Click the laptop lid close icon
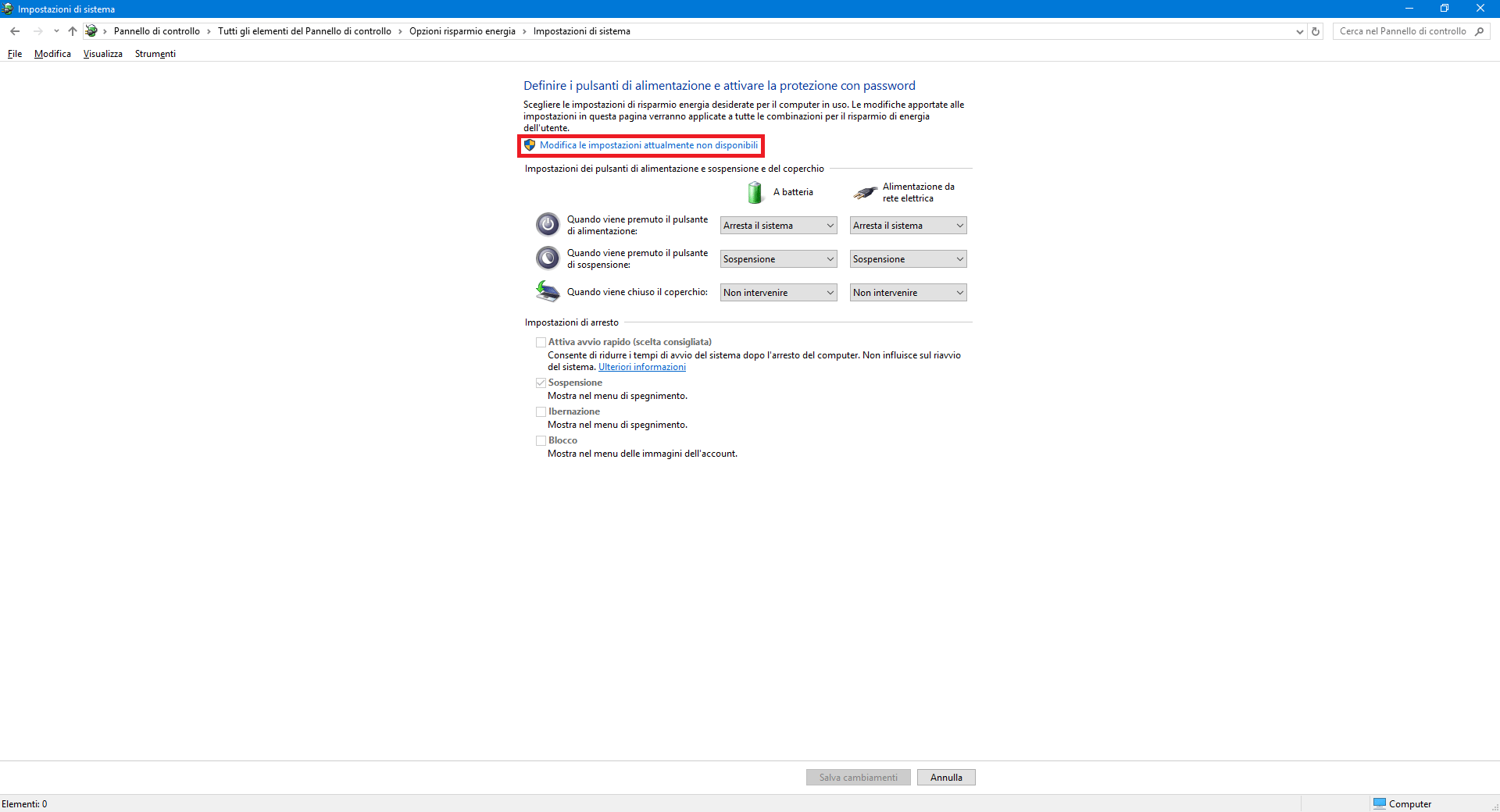1500x812 pixels. (547, 291)
